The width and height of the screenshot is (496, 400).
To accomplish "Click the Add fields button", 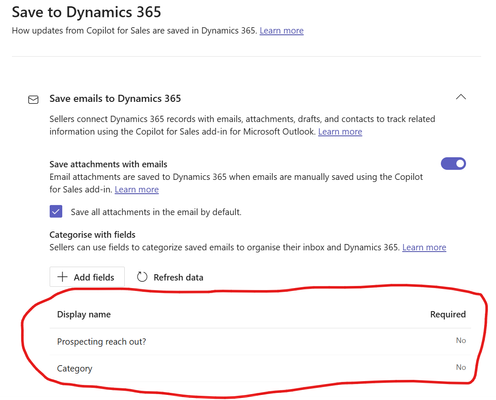I will tap(87, 277).
